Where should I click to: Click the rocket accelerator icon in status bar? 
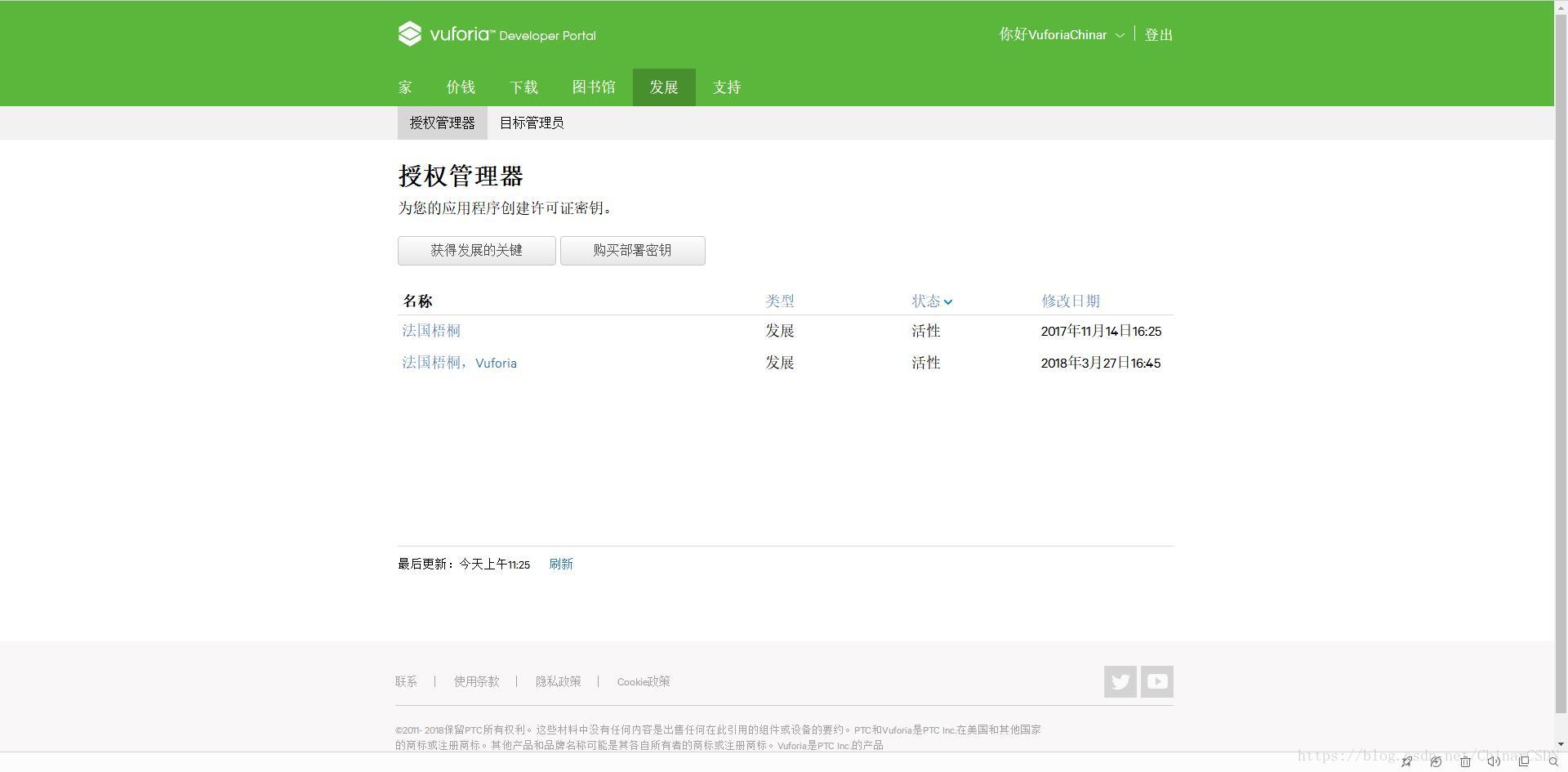coord(1406,761)
